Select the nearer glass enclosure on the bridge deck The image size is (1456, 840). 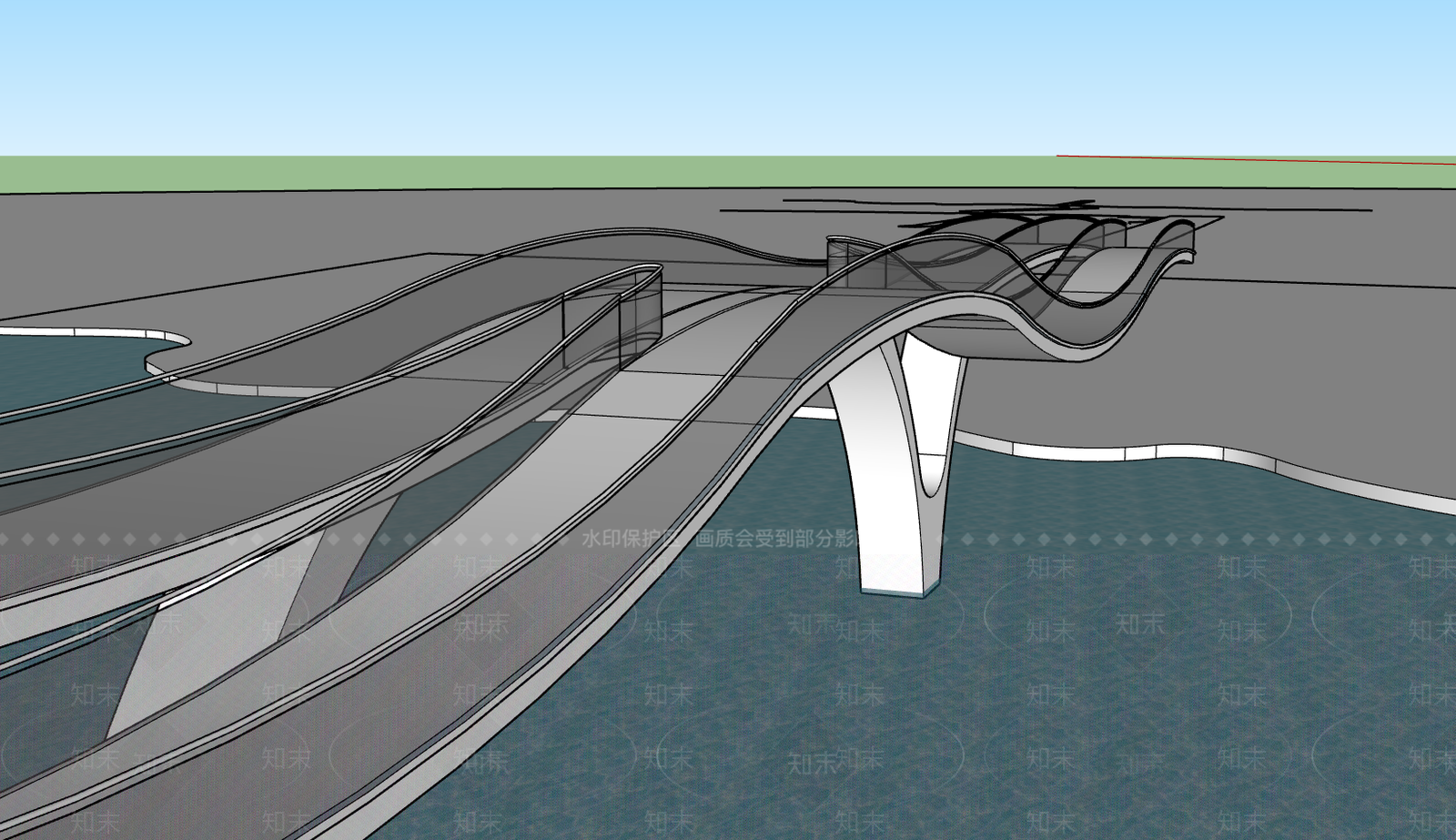612,317
